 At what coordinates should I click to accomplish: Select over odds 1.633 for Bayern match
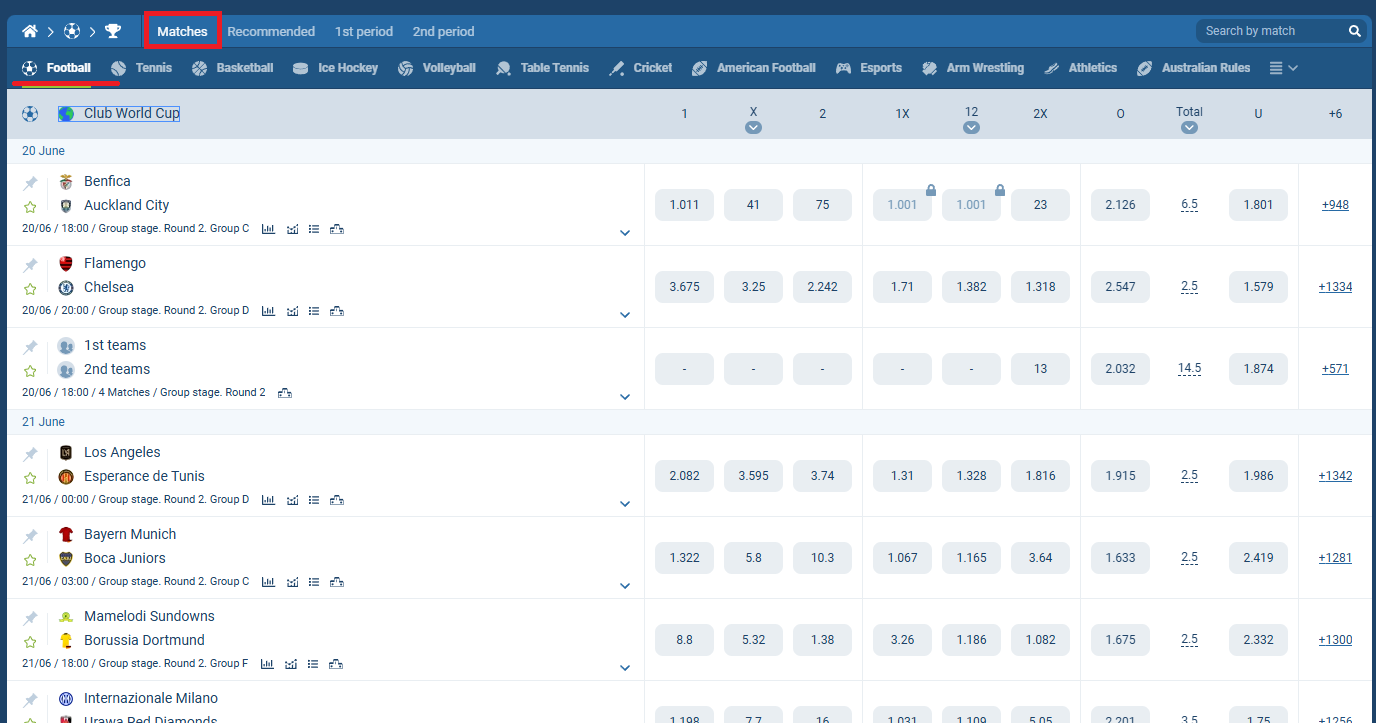(1120, 558)
